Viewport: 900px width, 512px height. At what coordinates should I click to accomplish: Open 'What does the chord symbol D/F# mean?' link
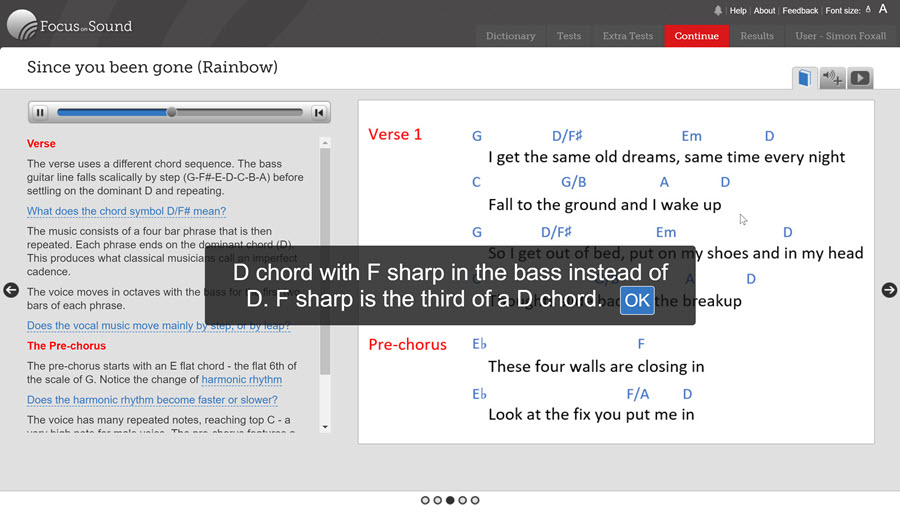[x=126, y=211]
